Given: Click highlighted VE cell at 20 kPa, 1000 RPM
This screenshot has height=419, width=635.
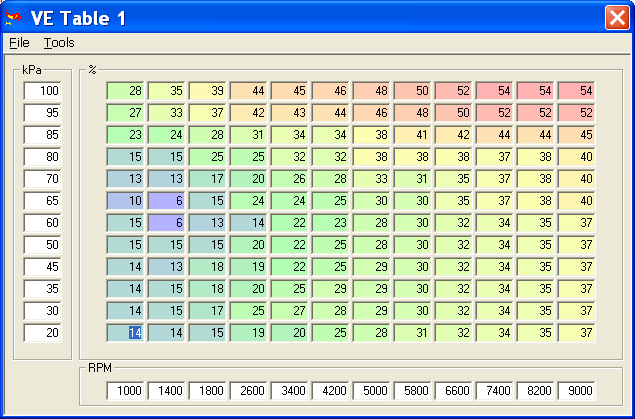Looking at the screenshot, I should [x=127, y=333].
